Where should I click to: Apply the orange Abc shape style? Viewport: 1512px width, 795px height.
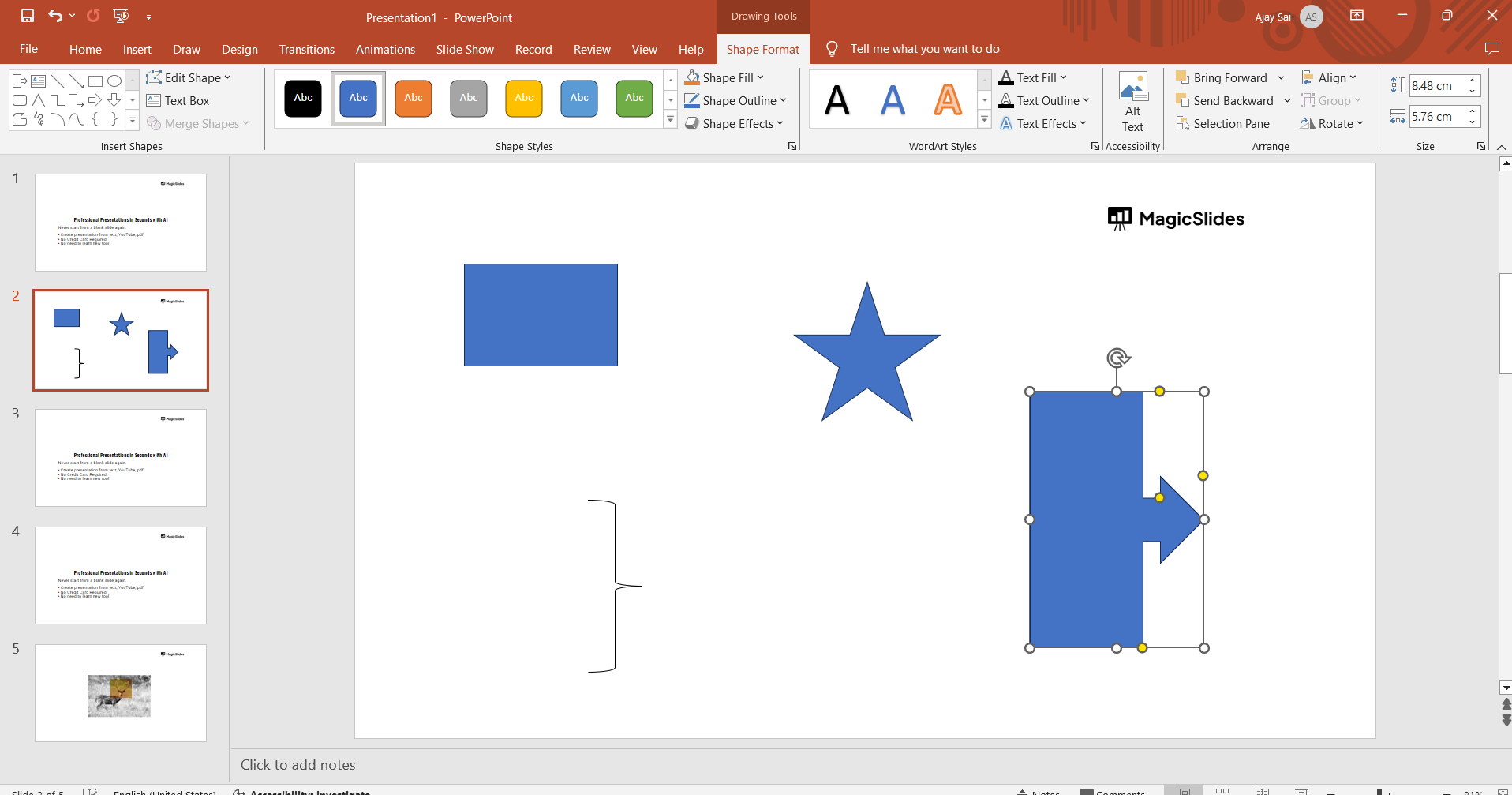414,99
